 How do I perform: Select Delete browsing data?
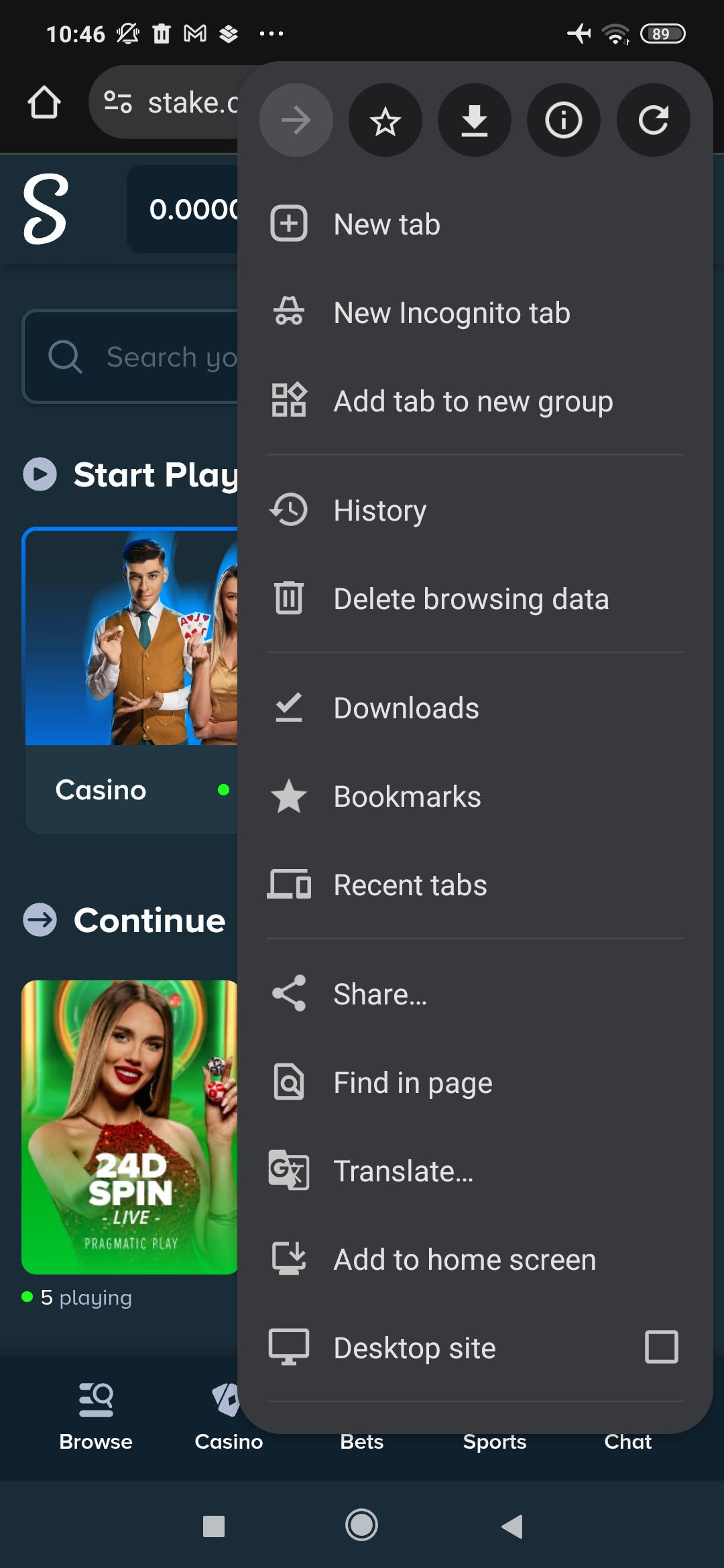tap(475, 598)
